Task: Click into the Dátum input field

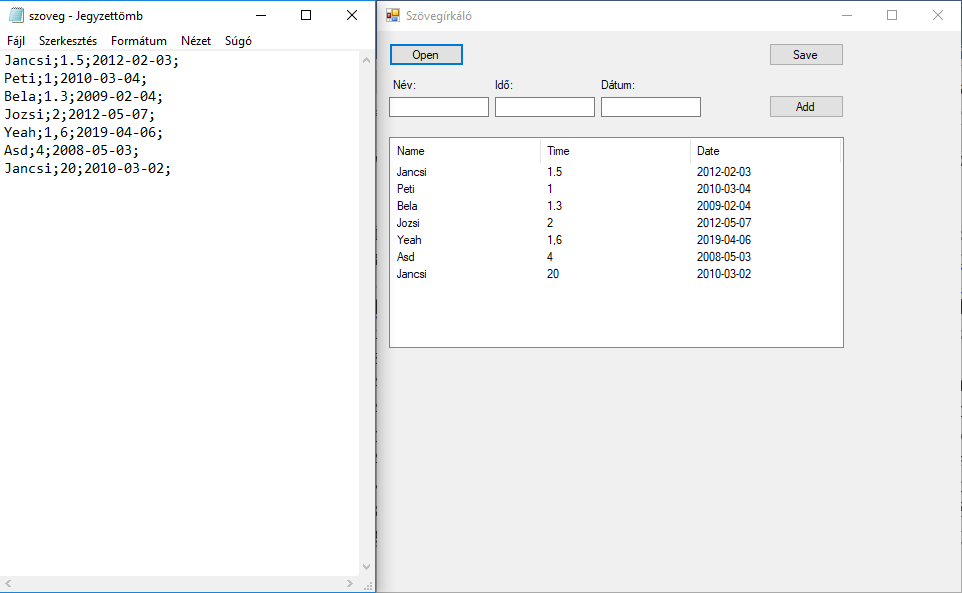Action: click(x=650, y=107)
